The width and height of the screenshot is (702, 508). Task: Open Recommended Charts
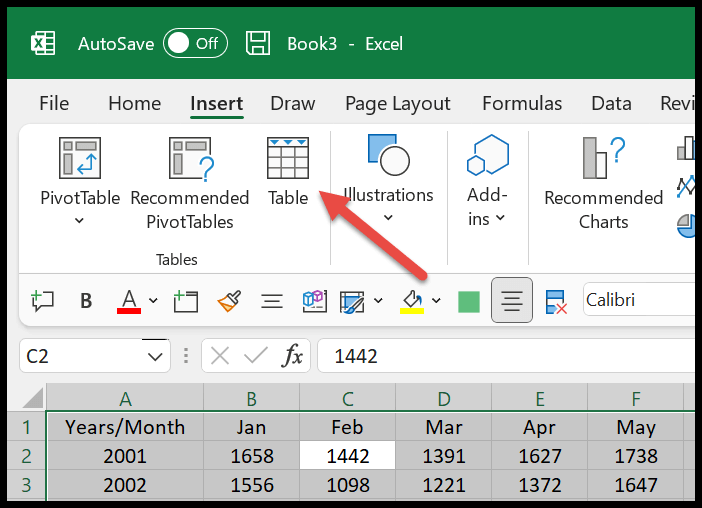pyautogui.click(x=604, y=184)
